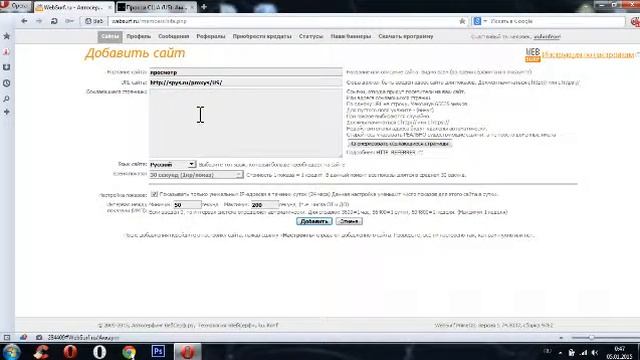
Task: Open the site language dropdown (Русский)
Action: coord(172,164)
